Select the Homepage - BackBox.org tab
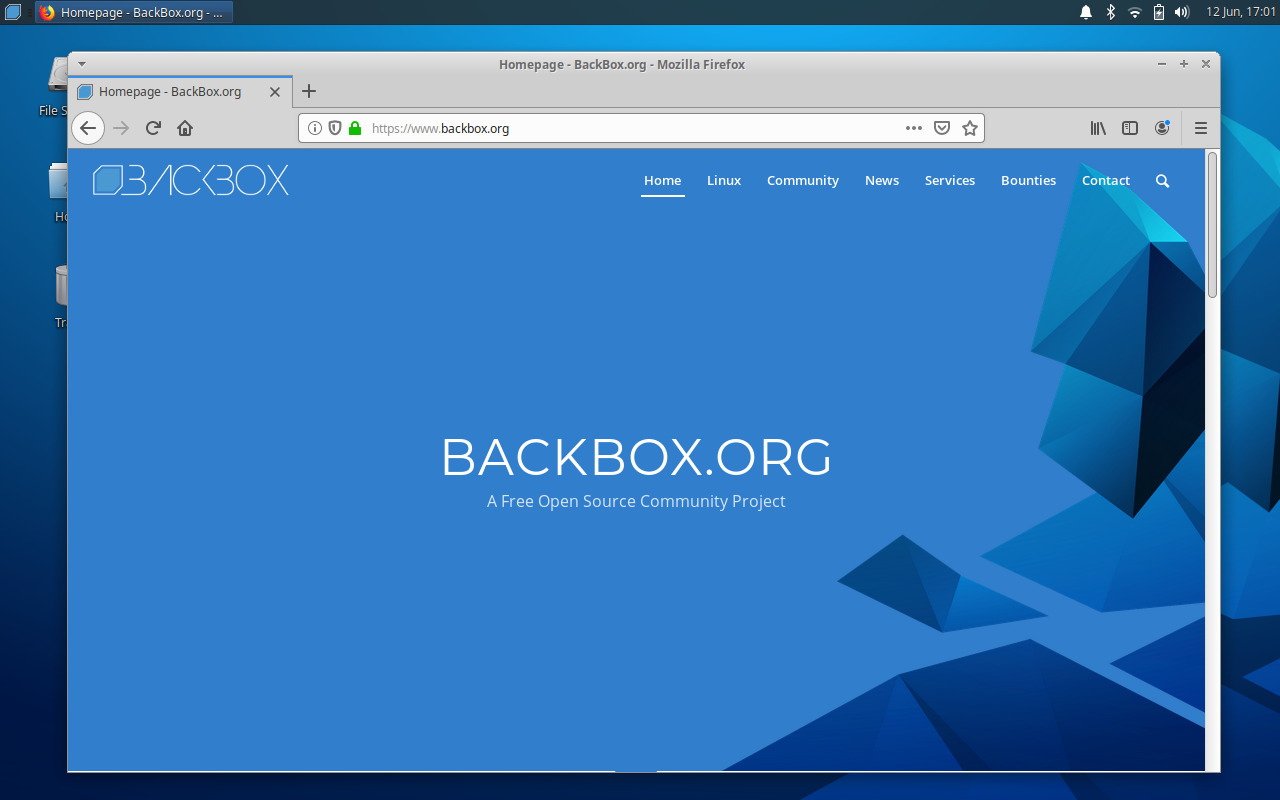The height and width of the screenshot is (800, 1280). 180,91
